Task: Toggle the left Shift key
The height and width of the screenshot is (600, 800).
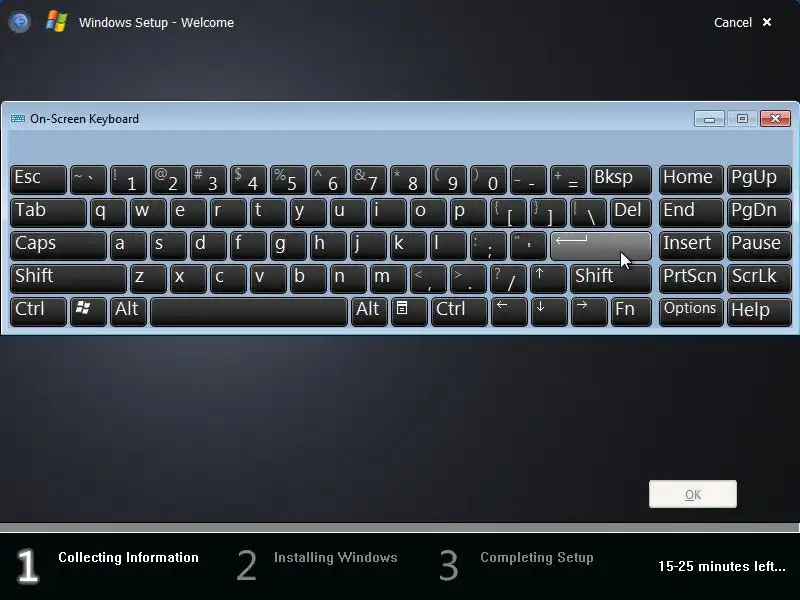Action: [68, 279]
